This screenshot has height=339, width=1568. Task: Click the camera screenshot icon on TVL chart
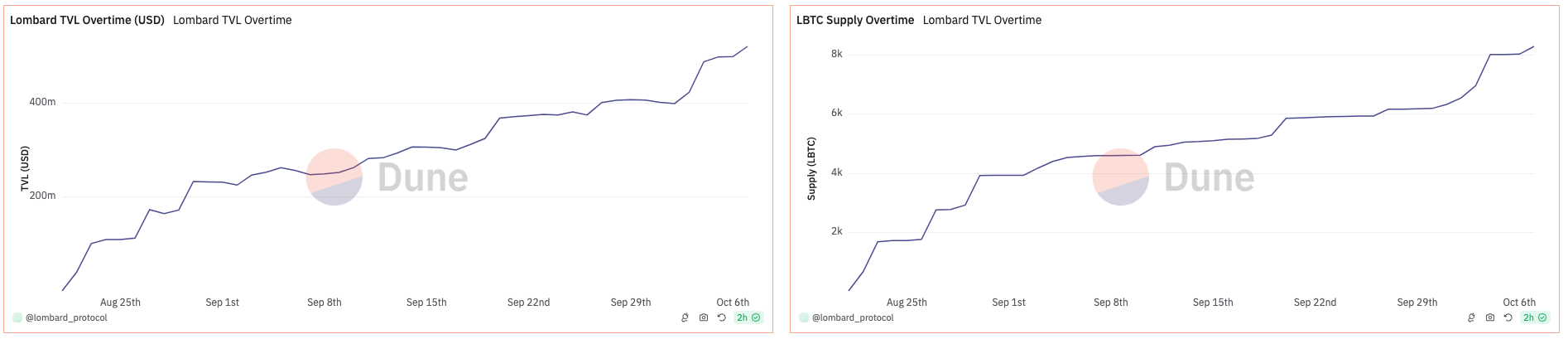tap(704, 317)
